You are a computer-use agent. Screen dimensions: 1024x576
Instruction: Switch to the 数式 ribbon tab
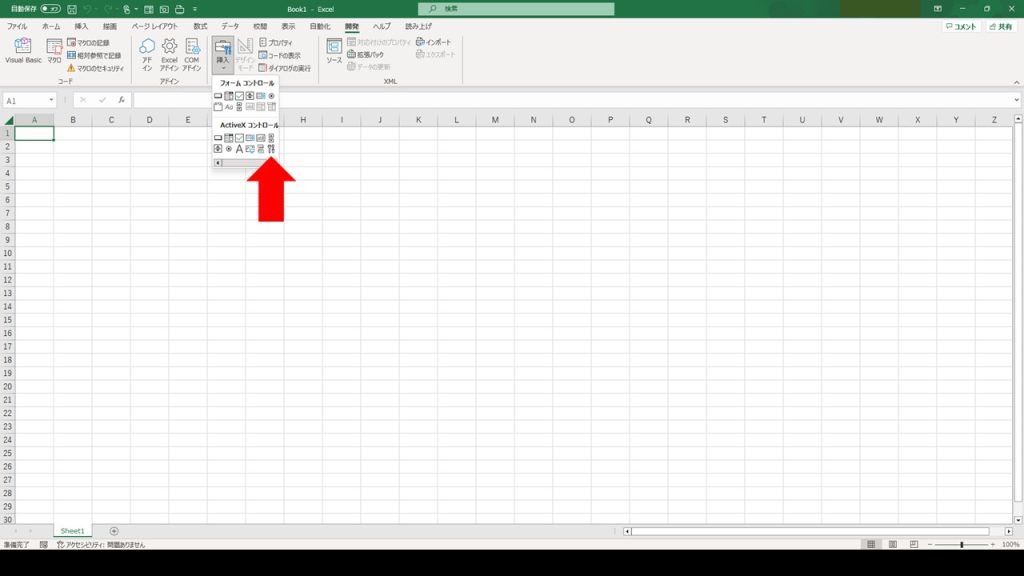pos(200,26)
